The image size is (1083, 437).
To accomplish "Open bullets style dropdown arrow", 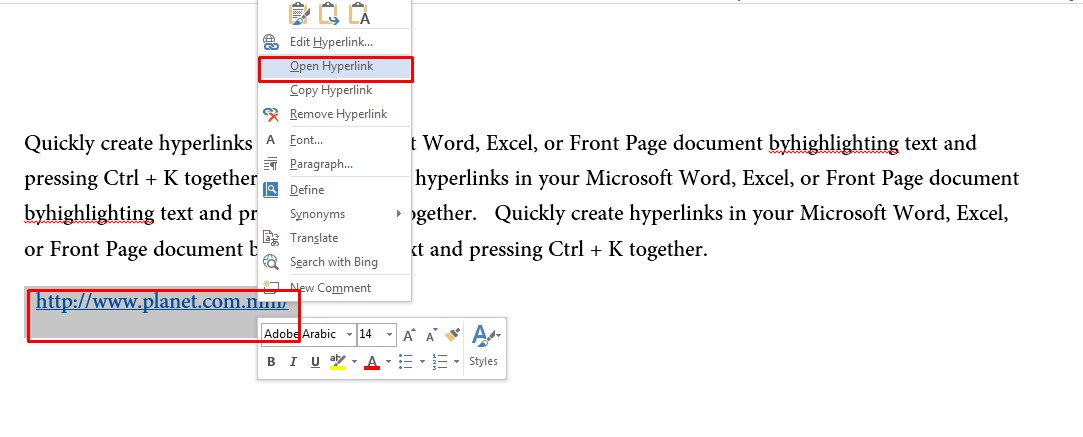I will [422, 362].
